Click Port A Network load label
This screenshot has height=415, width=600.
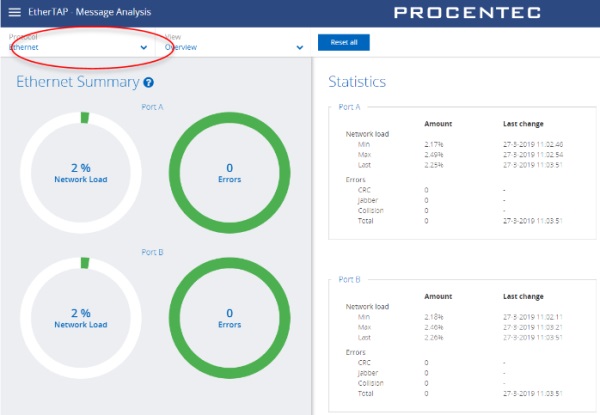pyautogui.click(x=367, y=134)
